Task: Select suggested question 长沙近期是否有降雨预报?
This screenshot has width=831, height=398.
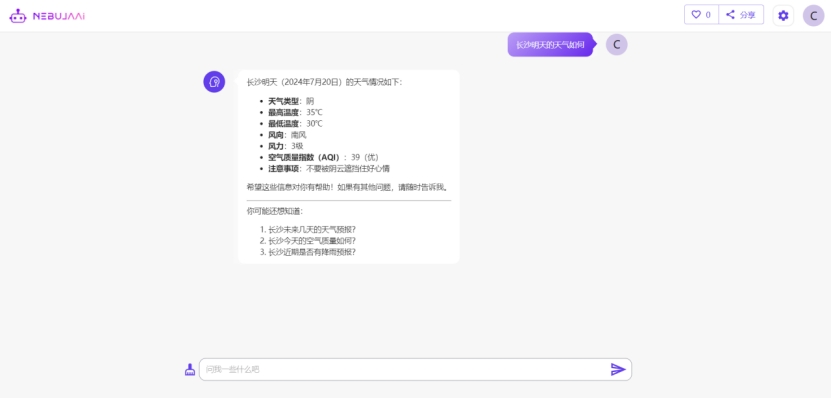Action: tap(312, 252)
